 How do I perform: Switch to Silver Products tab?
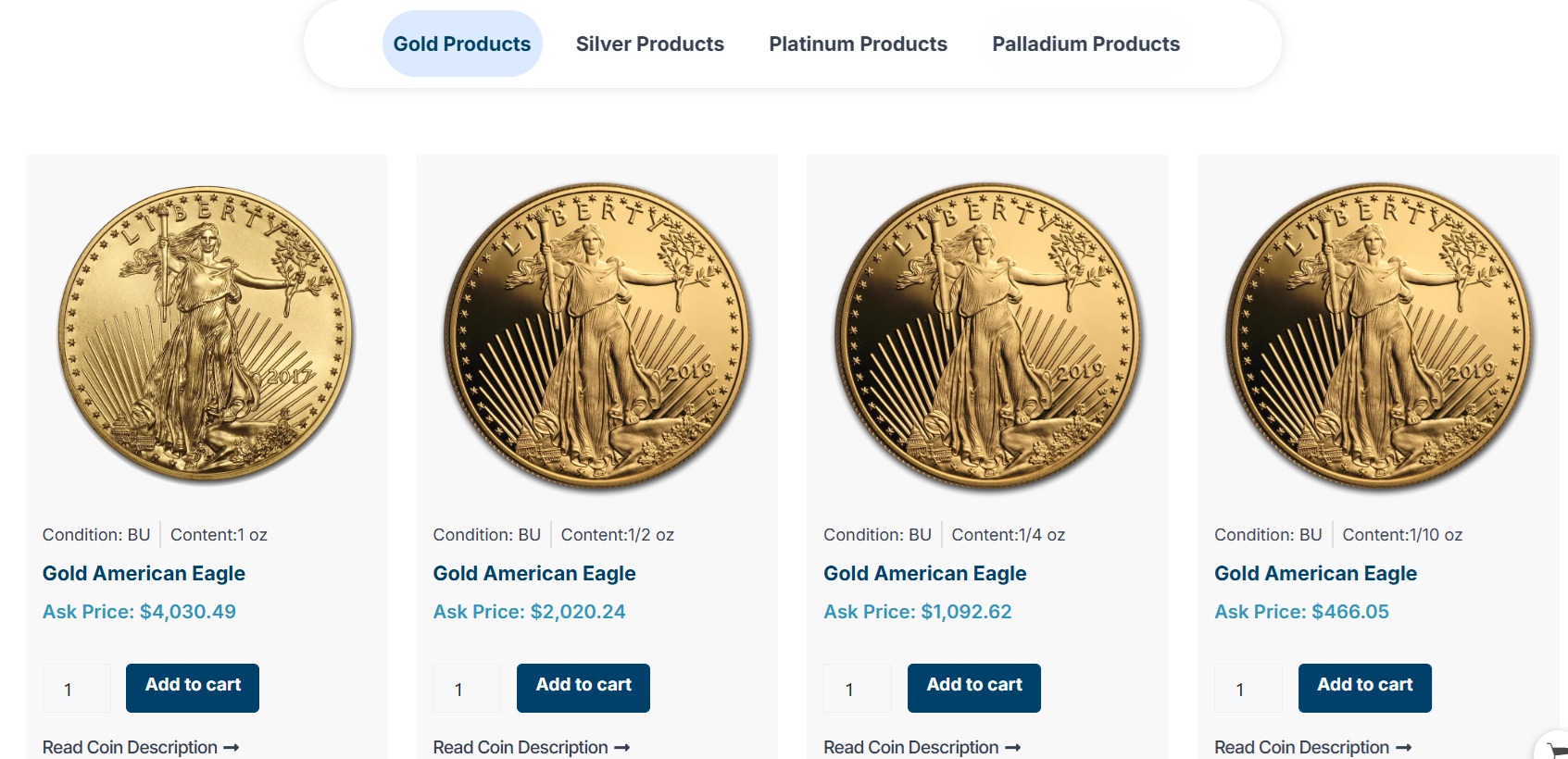649,44
